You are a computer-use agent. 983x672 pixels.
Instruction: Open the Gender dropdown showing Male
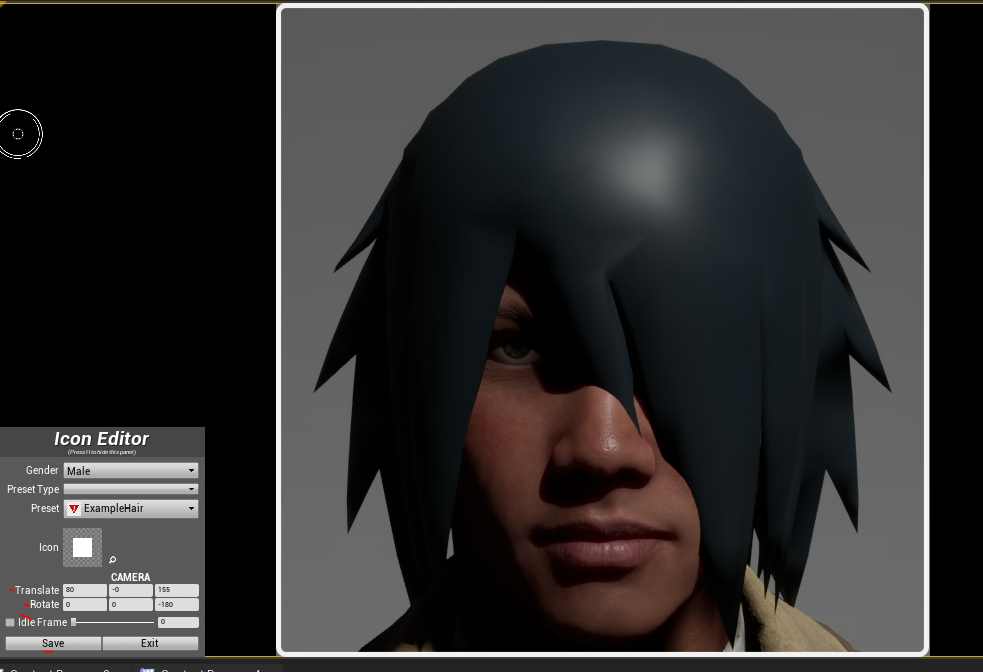pos(130,470)
